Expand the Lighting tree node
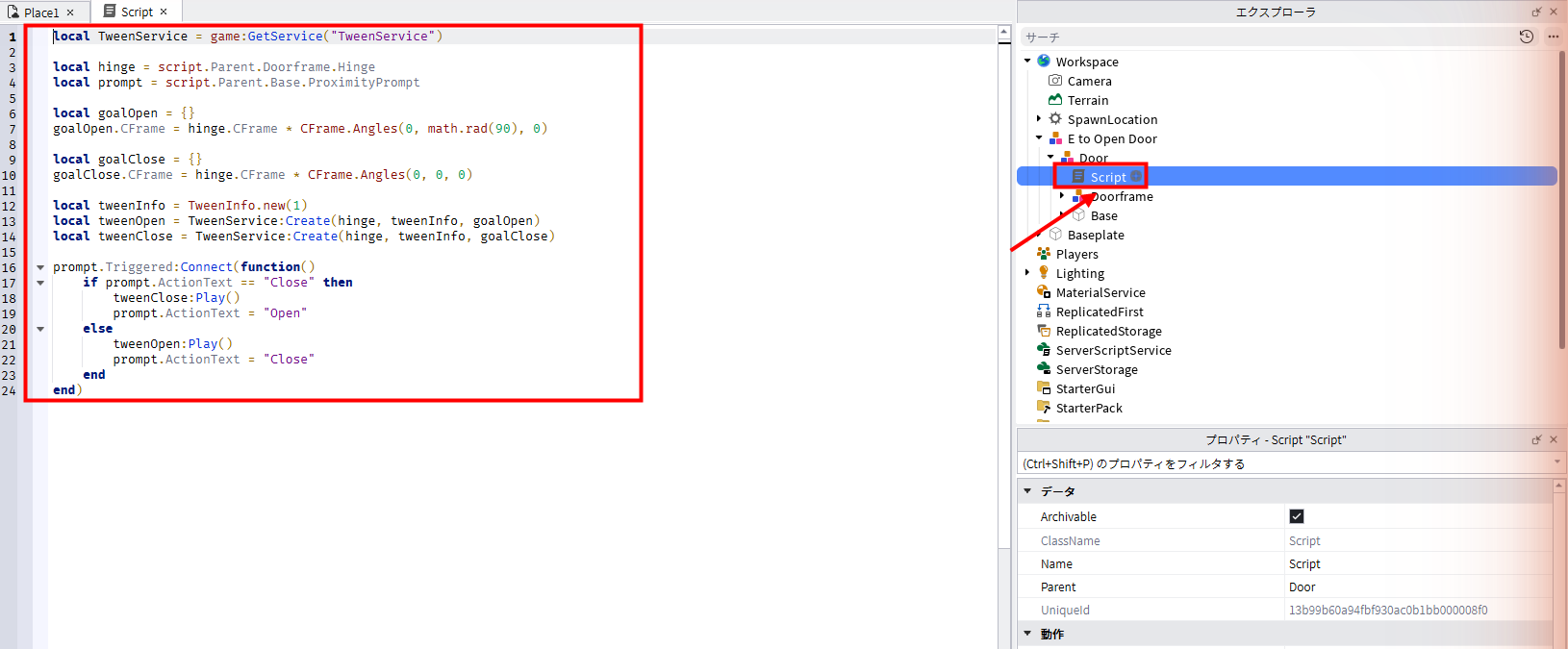This screenshot has height=649, width=1568. point(1027,273)
